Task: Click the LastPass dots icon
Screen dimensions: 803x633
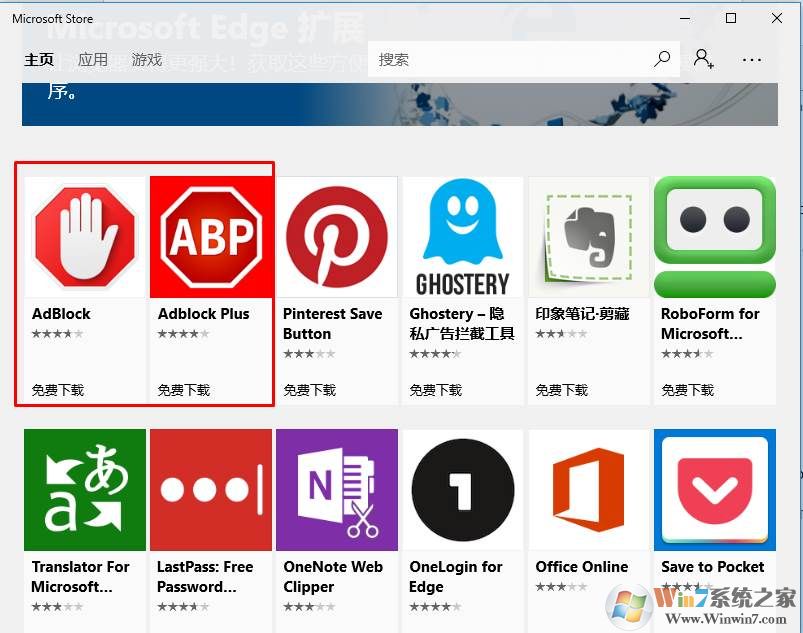Action: pos(211,490)
